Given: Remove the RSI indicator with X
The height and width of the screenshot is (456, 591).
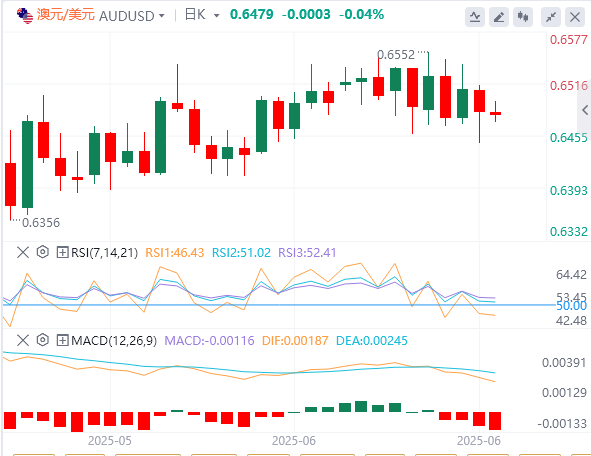Looking at the screenshot, I should tap(23, 252).
